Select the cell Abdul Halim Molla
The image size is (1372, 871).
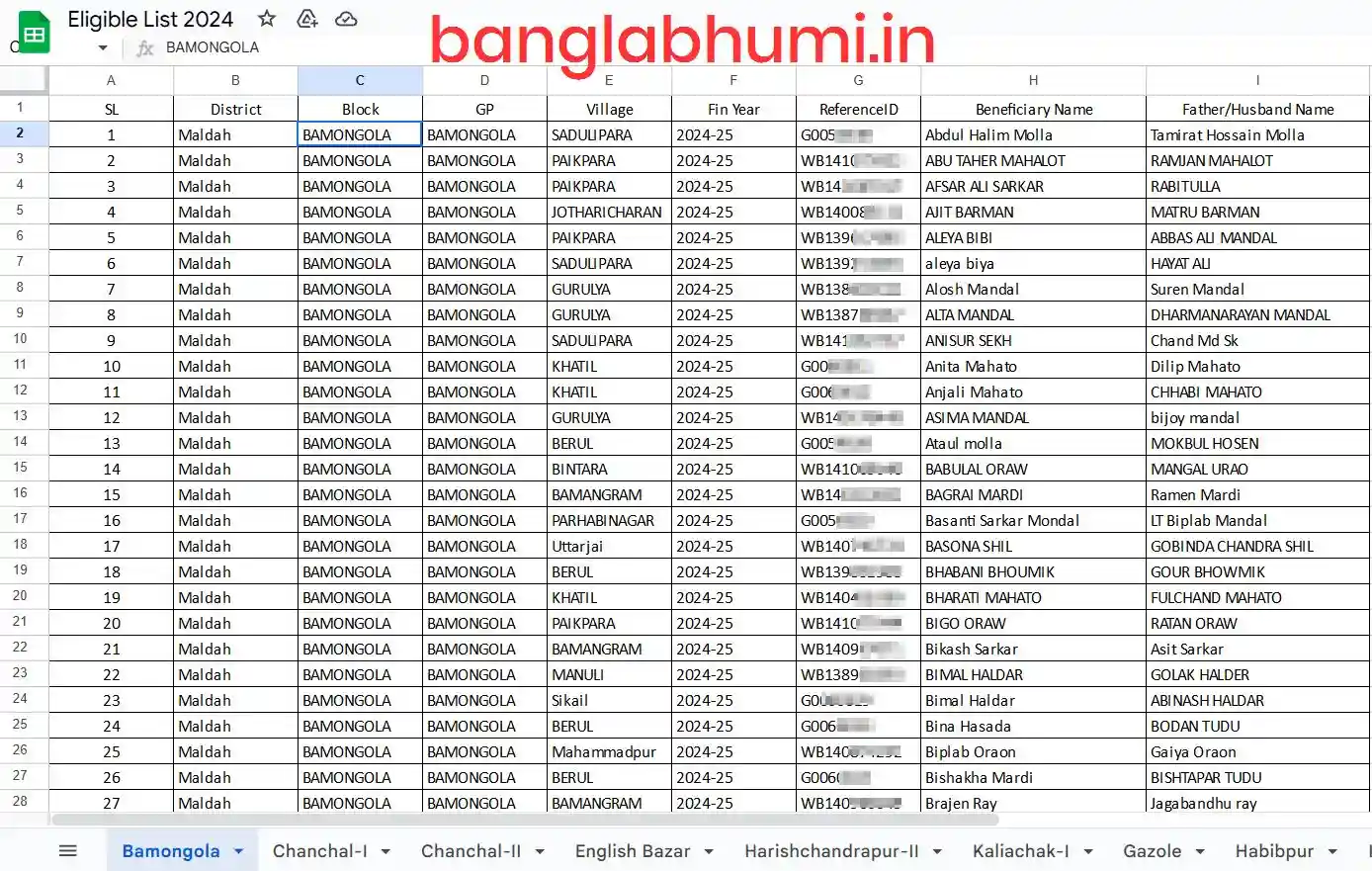point(1033,134)
